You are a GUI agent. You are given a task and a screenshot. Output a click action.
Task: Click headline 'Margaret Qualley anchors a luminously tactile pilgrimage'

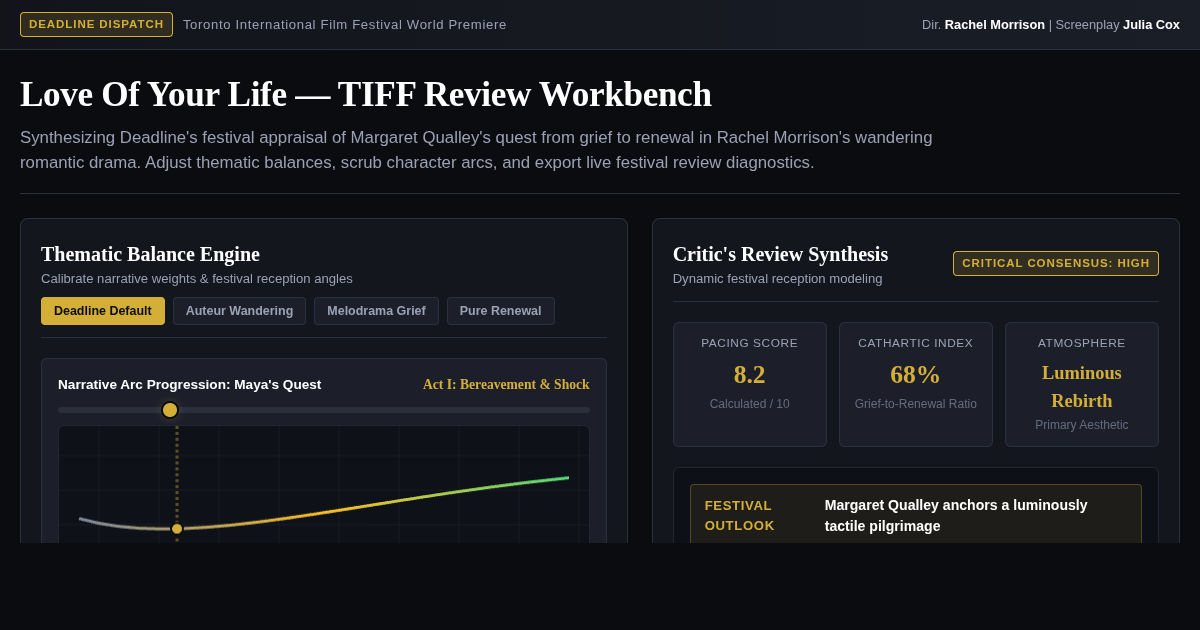[x=956, y=516]
